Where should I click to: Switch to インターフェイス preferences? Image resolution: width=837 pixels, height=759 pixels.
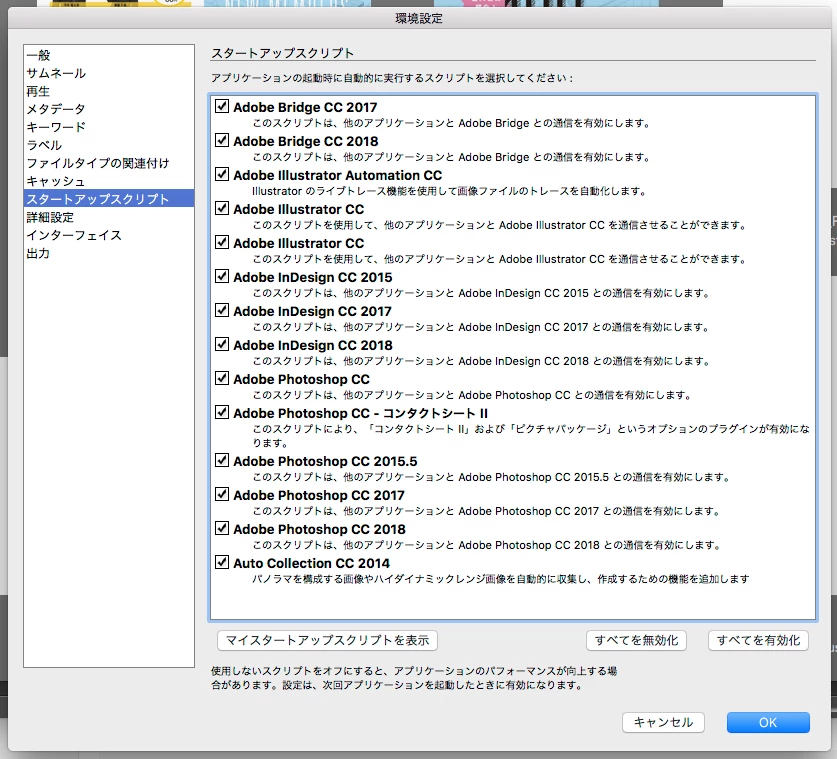click(x=109, y=235)
